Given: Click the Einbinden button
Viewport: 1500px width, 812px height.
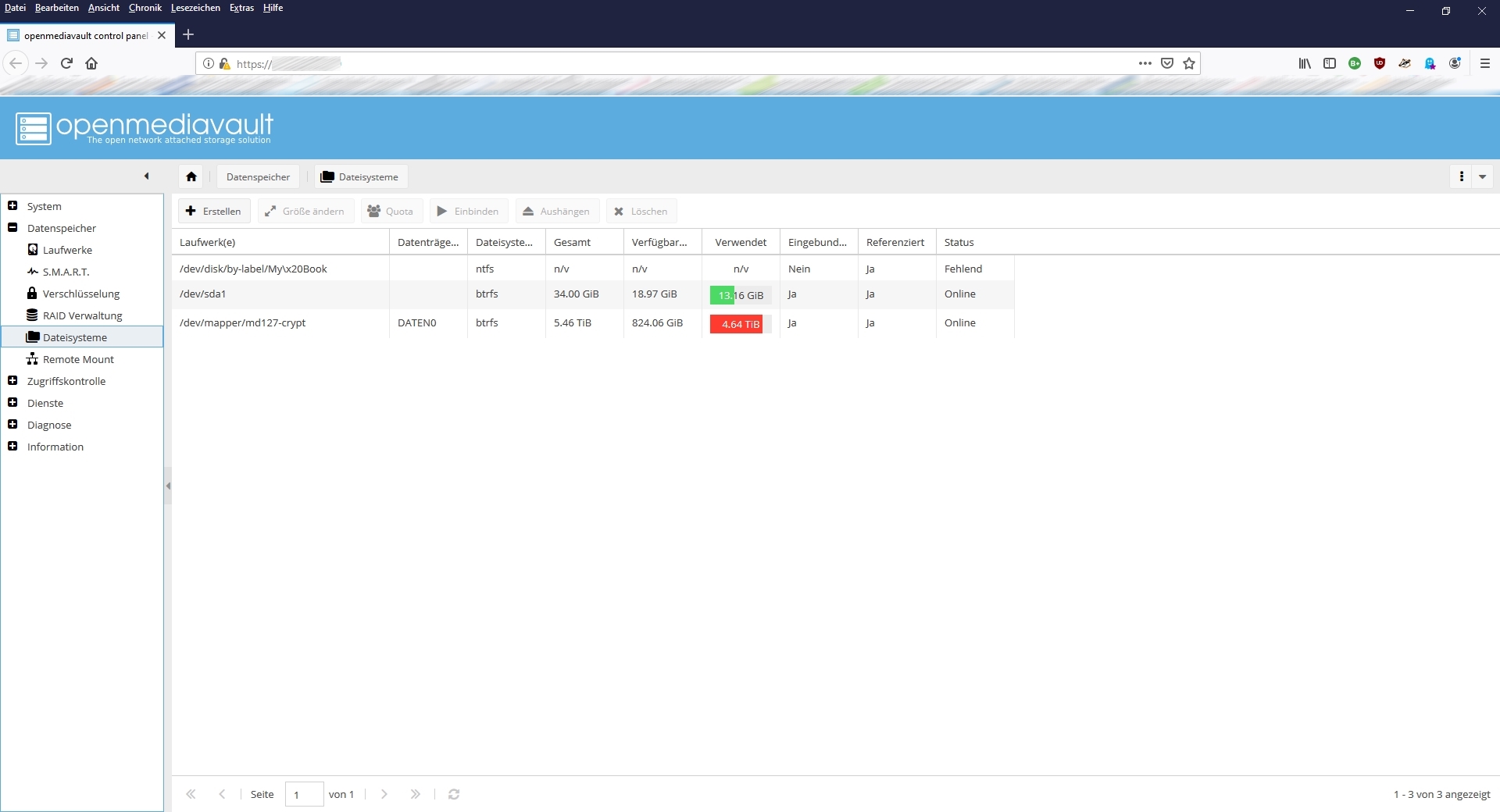Looking at the screenshot, I should [468, 211].
